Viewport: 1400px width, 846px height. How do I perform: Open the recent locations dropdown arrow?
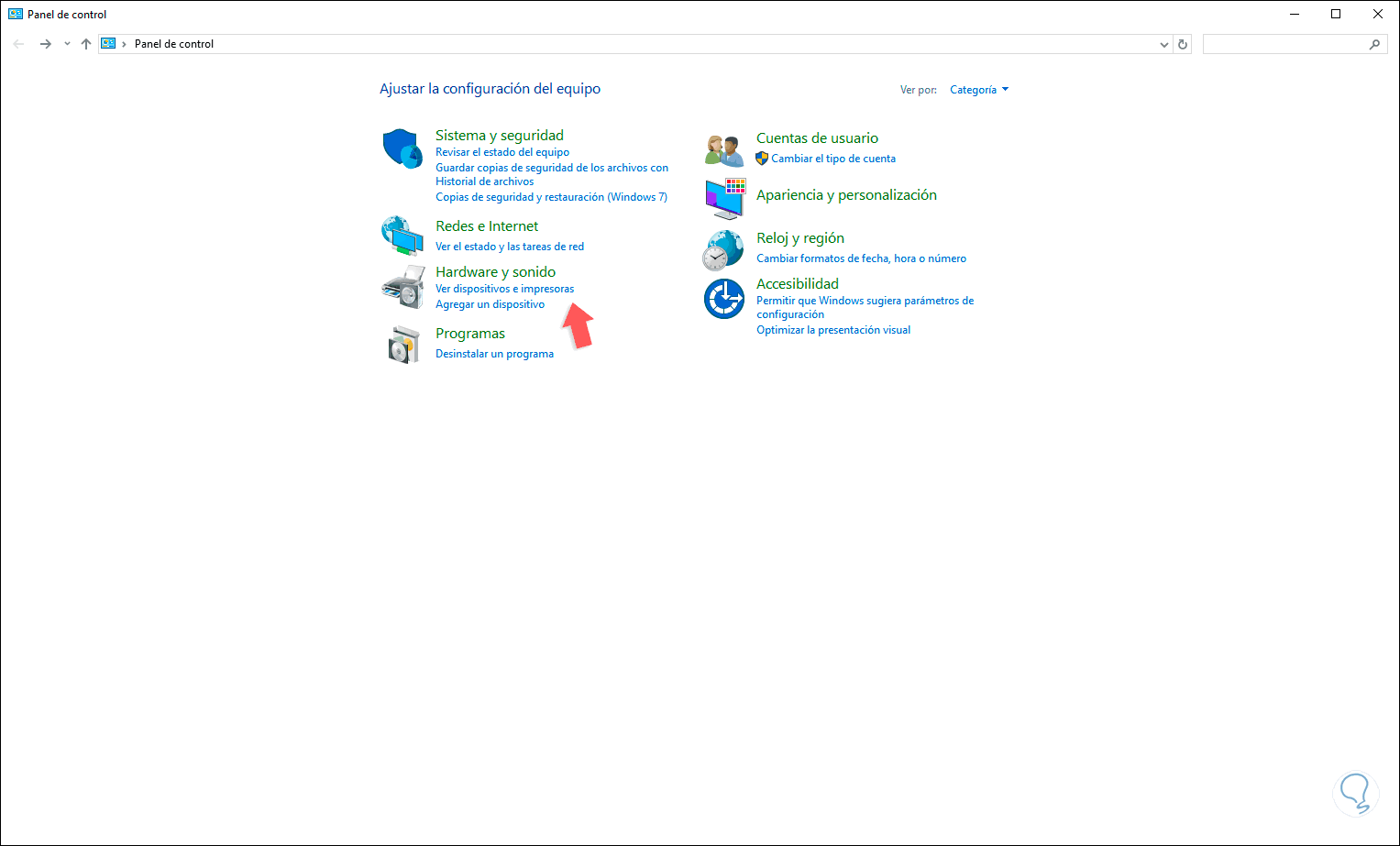pos(67,44)
